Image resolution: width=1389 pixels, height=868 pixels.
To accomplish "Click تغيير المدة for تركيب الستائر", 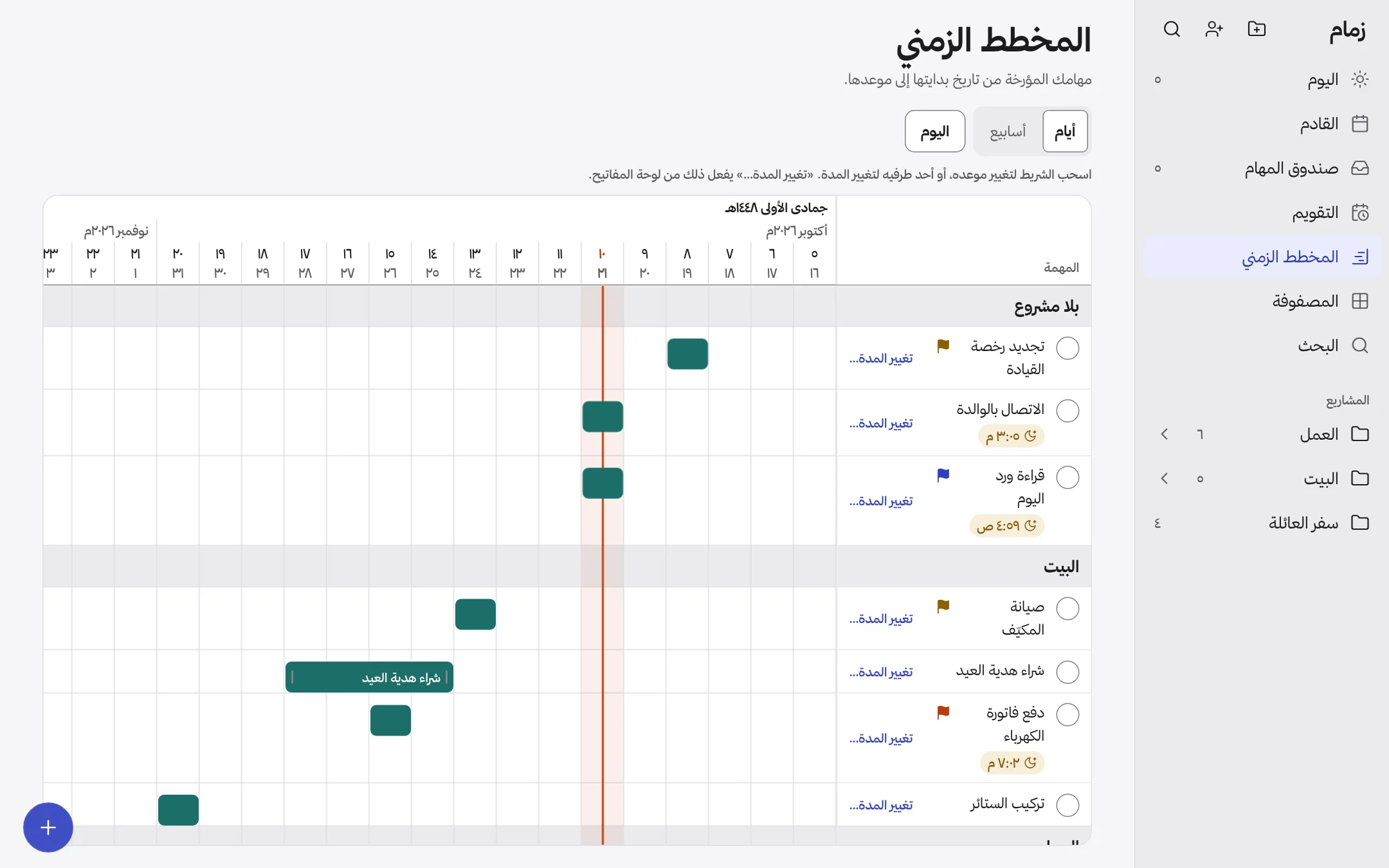I will coord(881,805).
